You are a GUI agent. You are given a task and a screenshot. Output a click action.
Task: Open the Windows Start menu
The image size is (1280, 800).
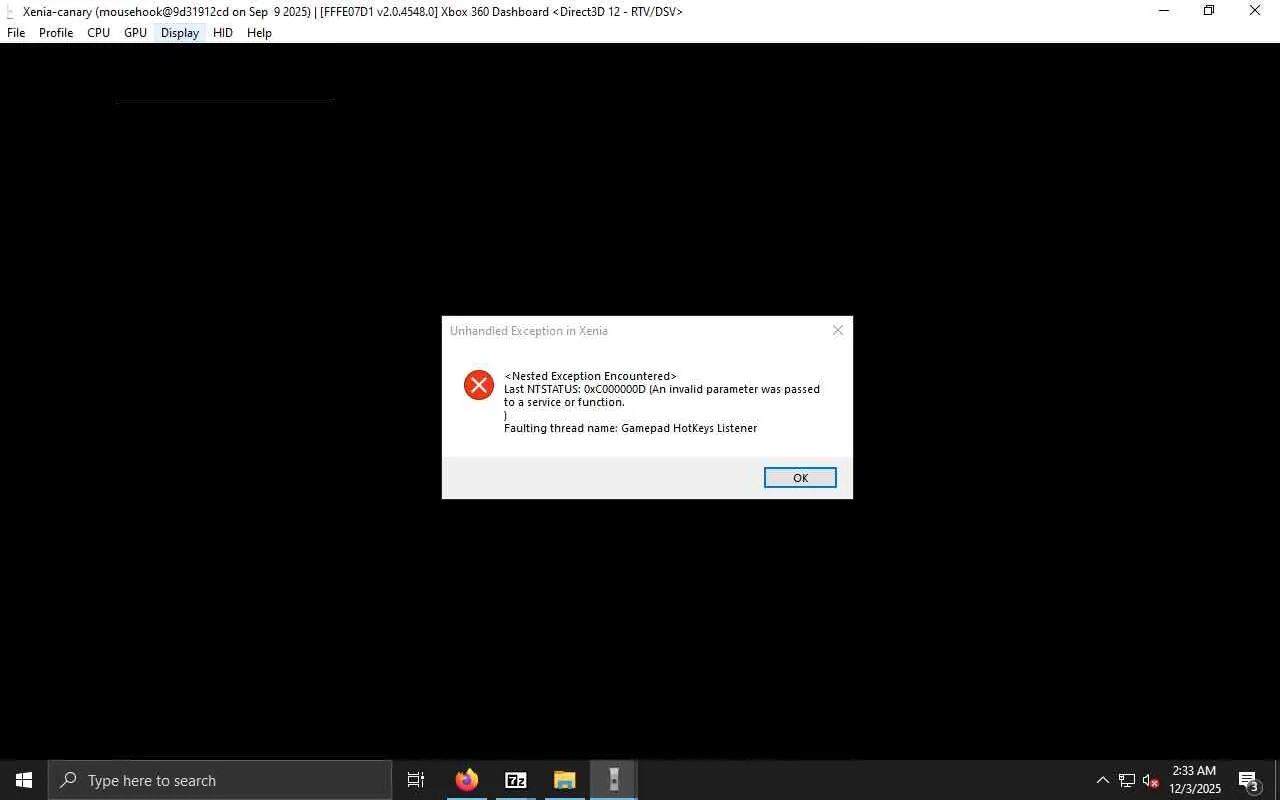tap(24, 780)
